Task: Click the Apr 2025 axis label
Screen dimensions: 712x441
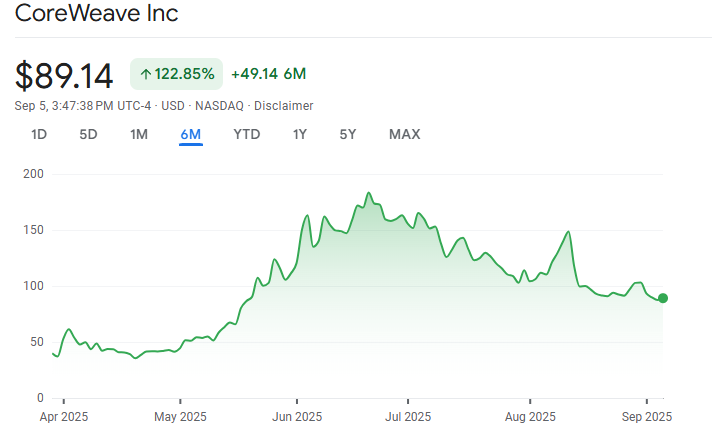Action: 62,416
